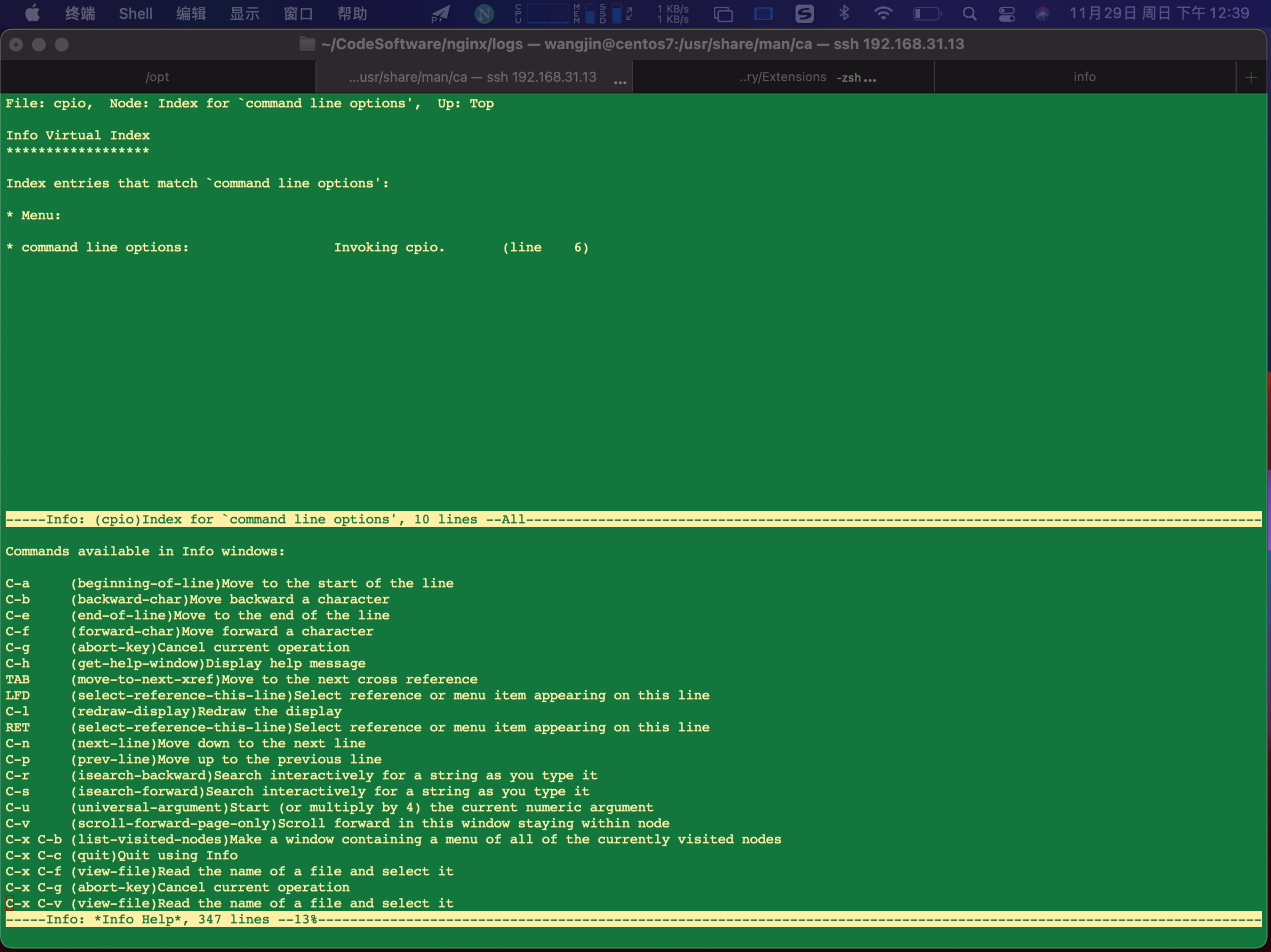The image size is (1271, 952).
Task: Open the 编辑 menu
Action: tap(191, 13)
